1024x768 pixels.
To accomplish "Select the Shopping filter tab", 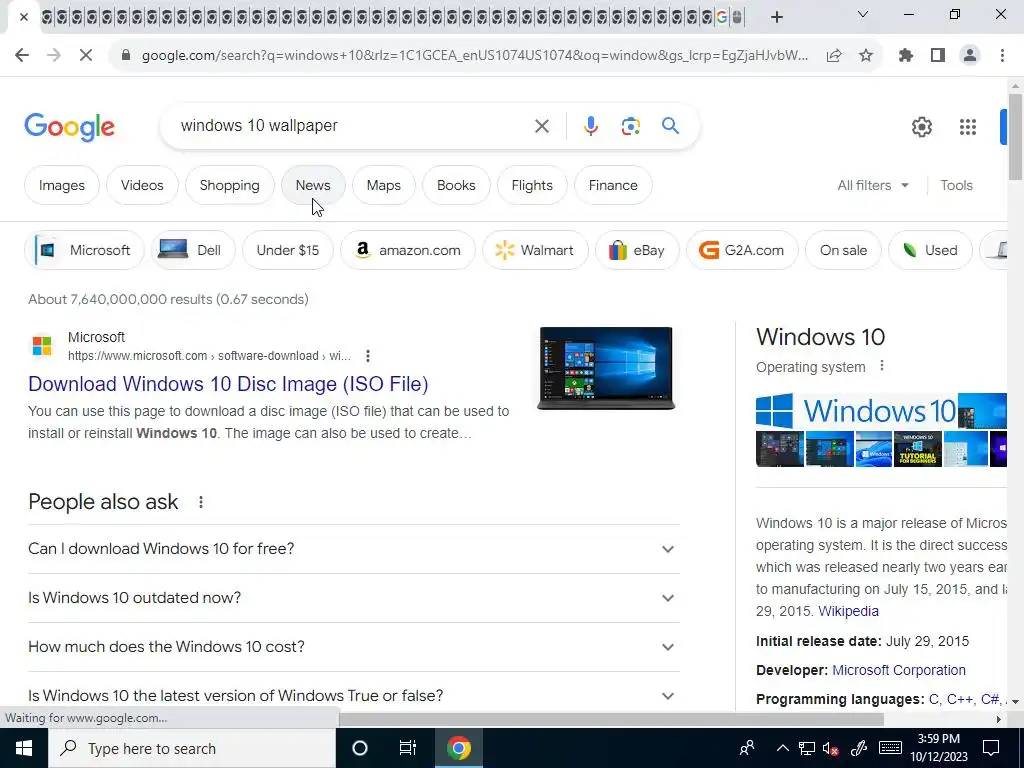I will [x=229, y=185].
